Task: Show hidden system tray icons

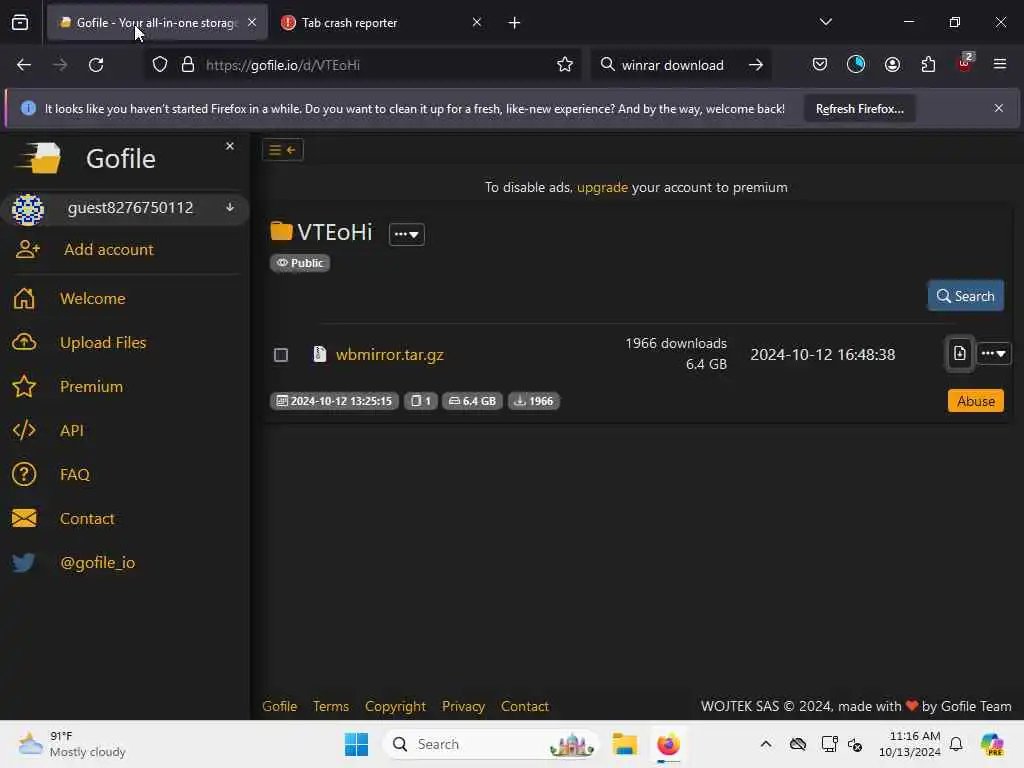Action: click(766, 744)
